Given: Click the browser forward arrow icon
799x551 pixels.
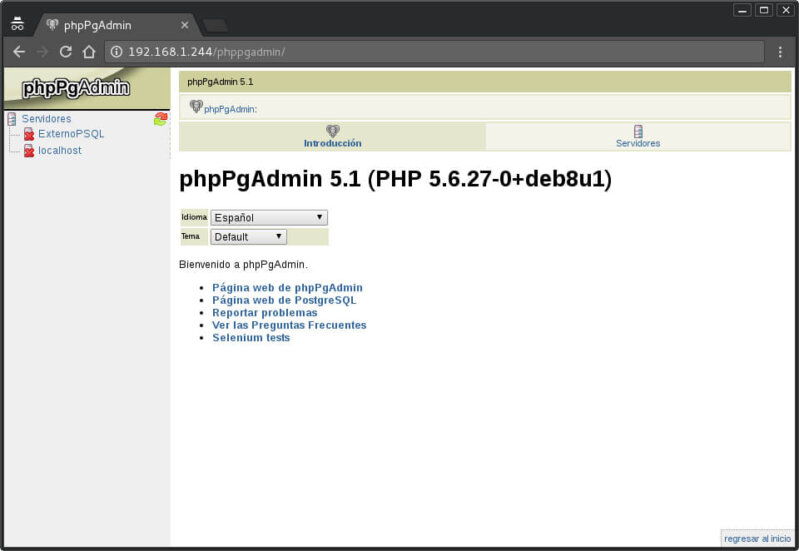Looking at the screenshot, I should click(42, 51).
